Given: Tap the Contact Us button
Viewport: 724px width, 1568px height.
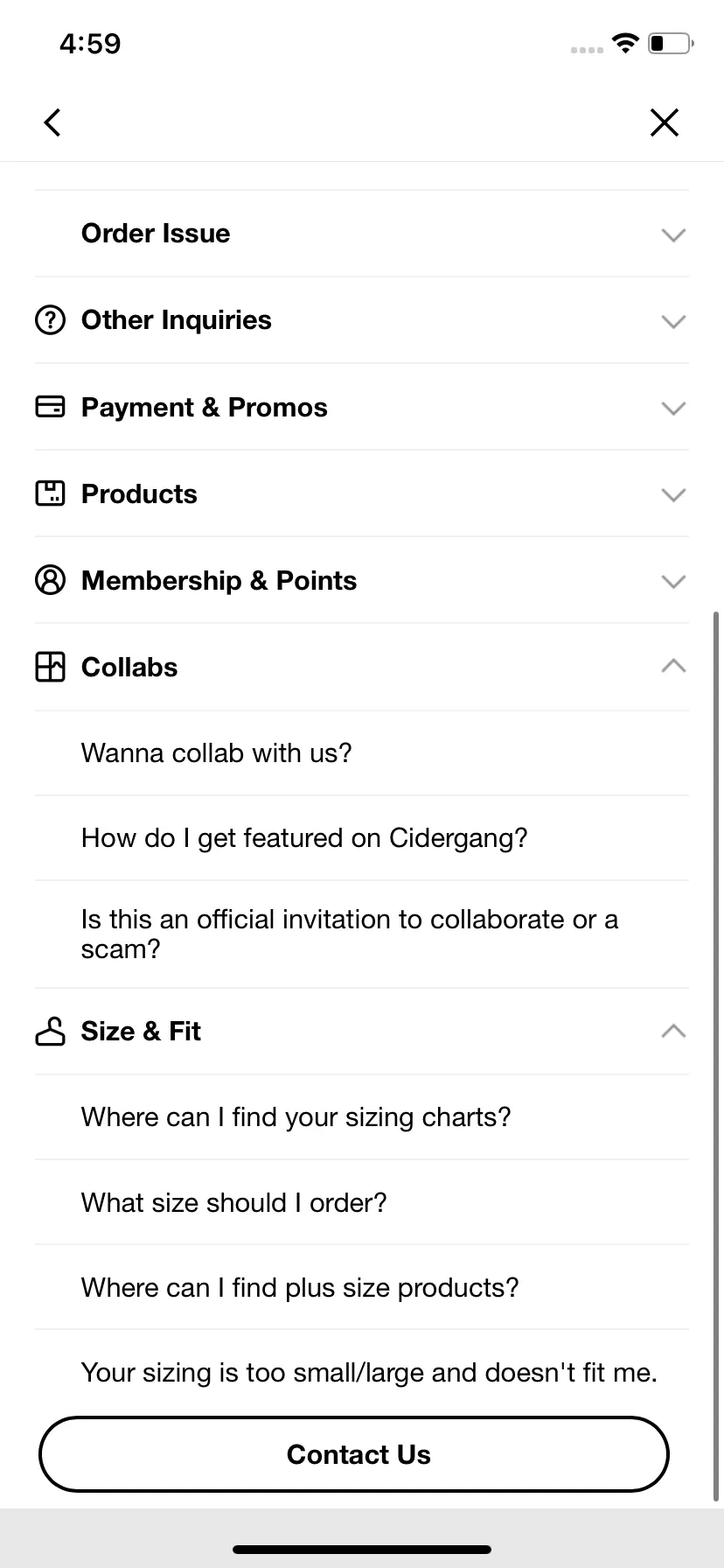Looking at the screenshot, I should coord(354,1454).
